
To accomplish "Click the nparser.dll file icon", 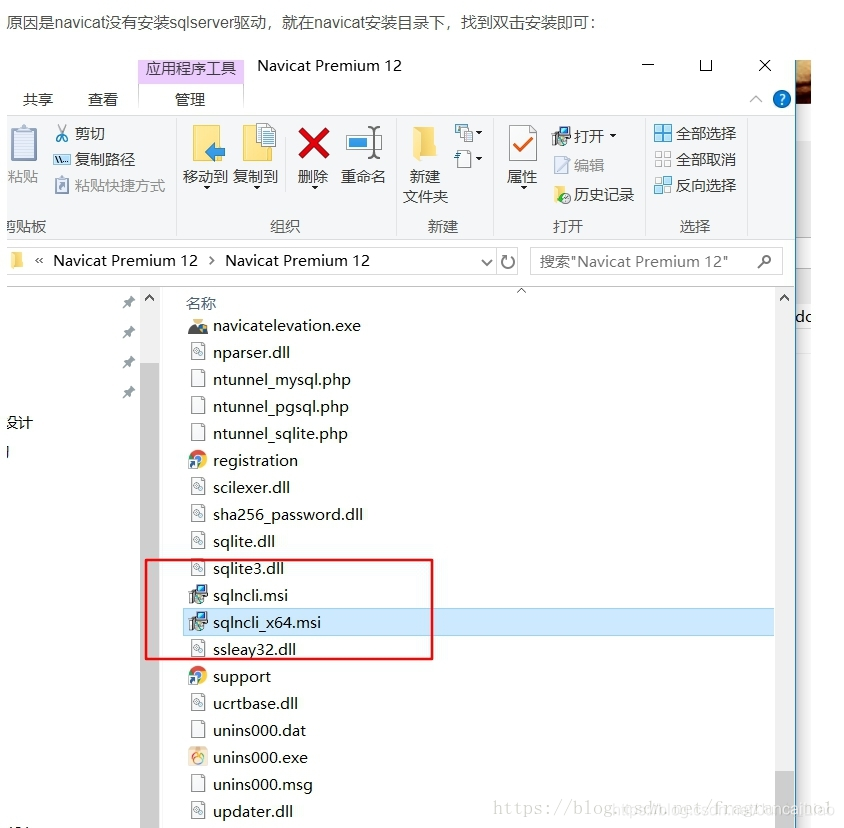I will (x=198, y=352).
